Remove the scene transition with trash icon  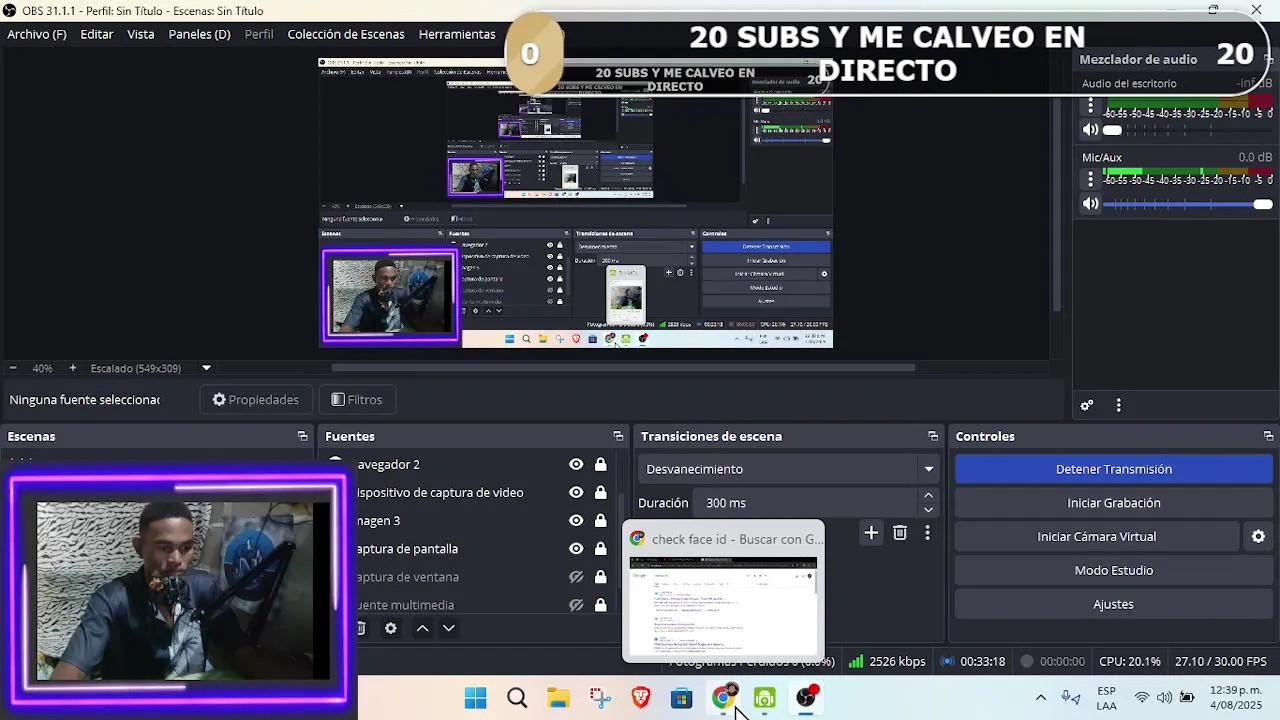tap(900, 533)
